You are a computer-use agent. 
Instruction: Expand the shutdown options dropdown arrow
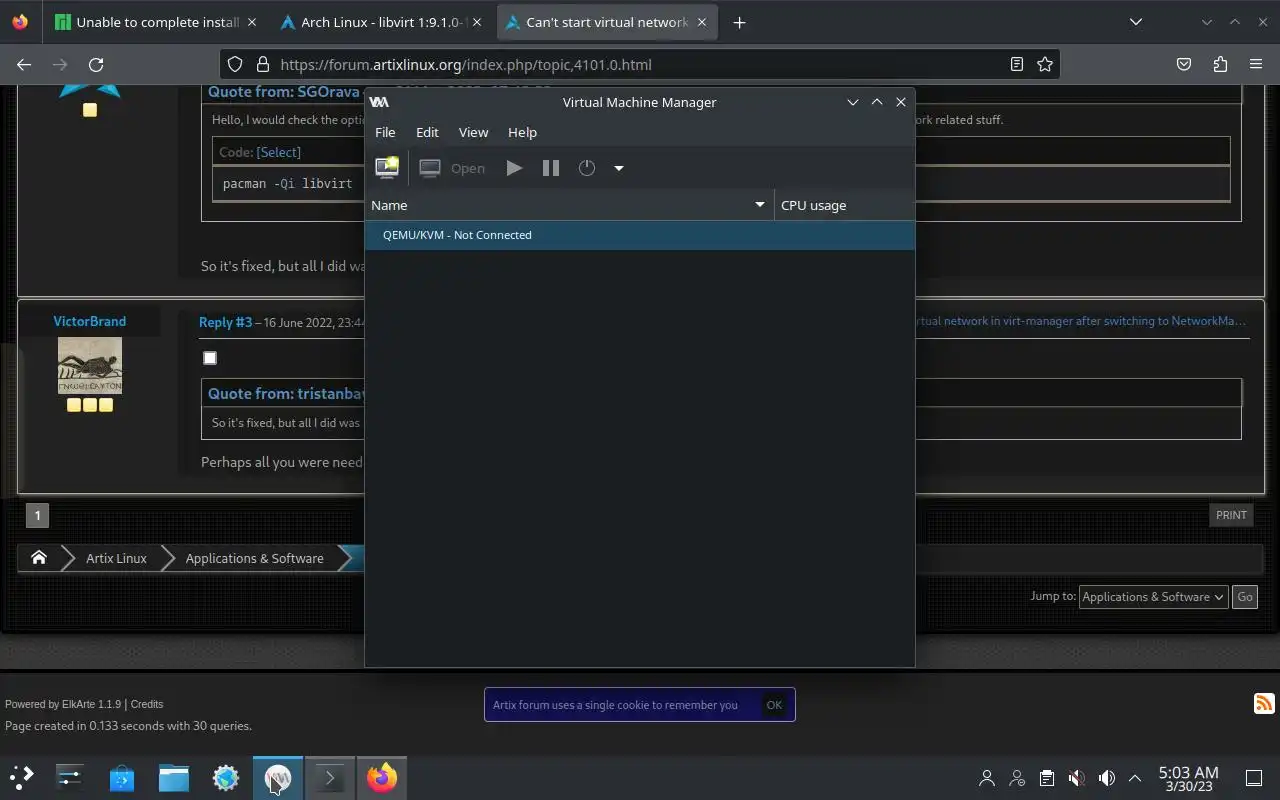(619, 168)
